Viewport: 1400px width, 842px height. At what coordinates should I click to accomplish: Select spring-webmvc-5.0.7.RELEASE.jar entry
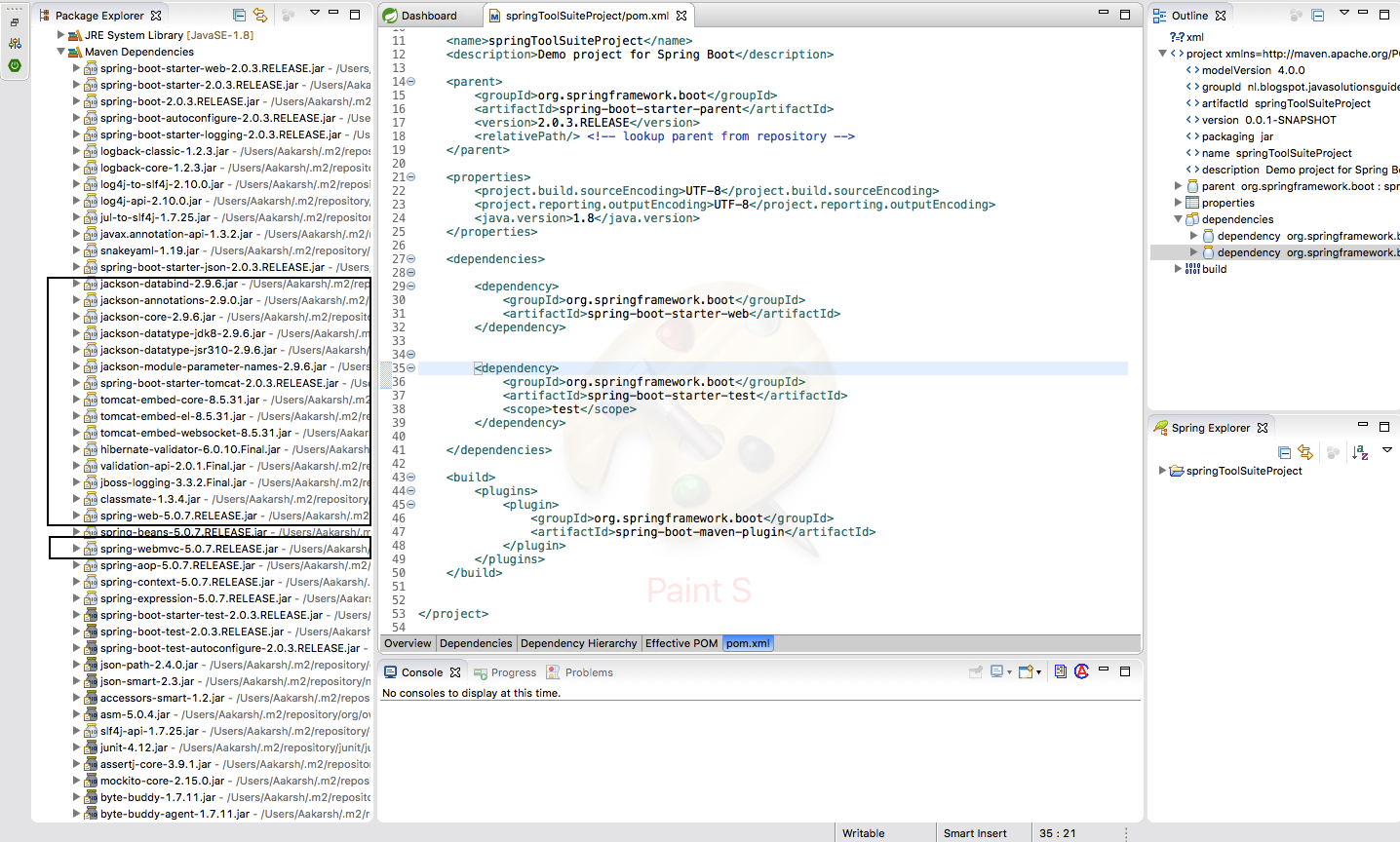click(x=226, y=549)
